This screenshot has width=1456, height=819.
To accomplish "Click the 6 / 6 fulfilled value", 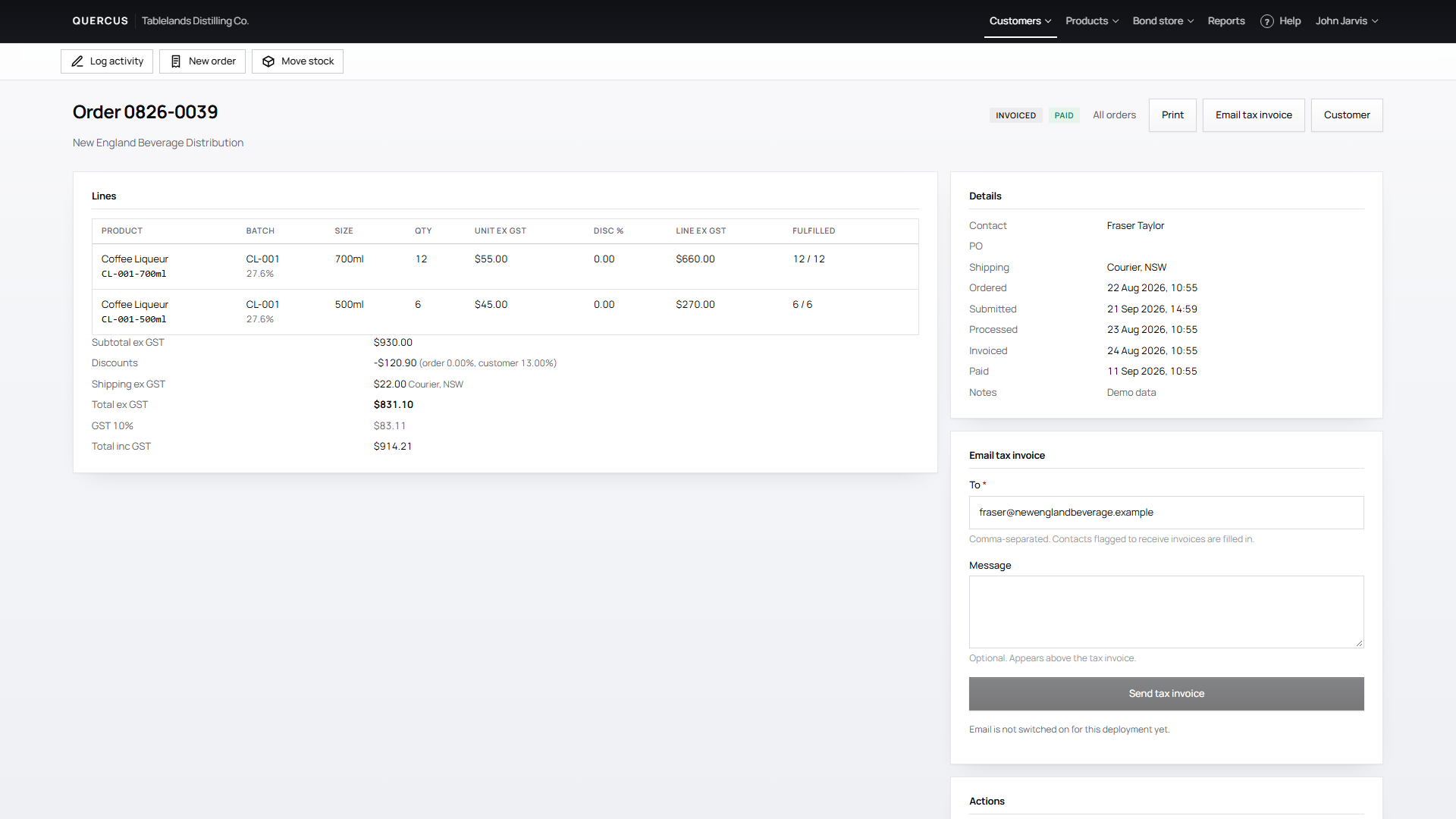I will pyautogui.click(x=802, y=305).
